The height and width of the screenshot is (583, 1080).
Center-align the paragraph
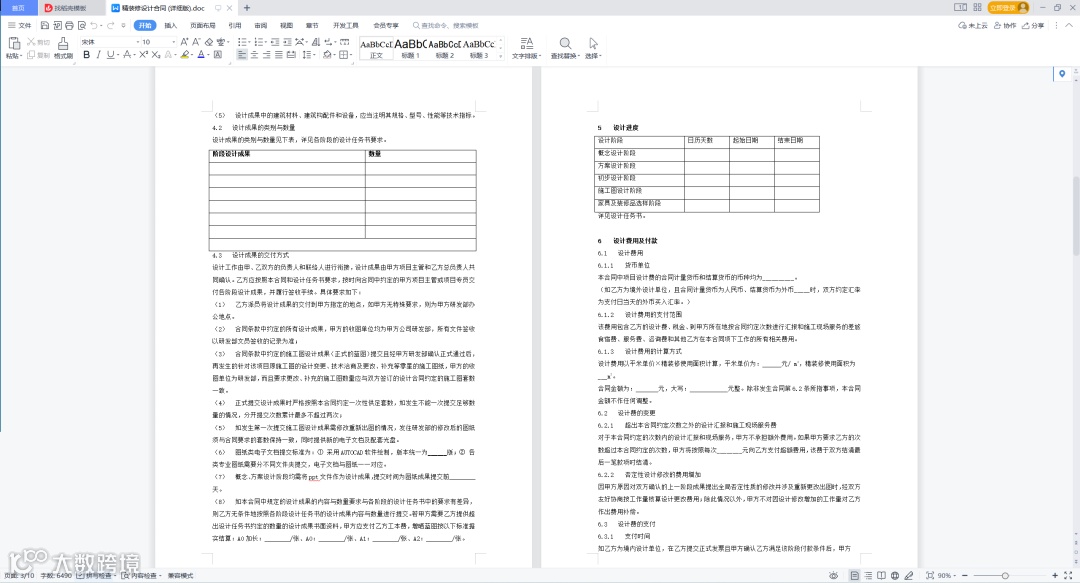[254, 54]
